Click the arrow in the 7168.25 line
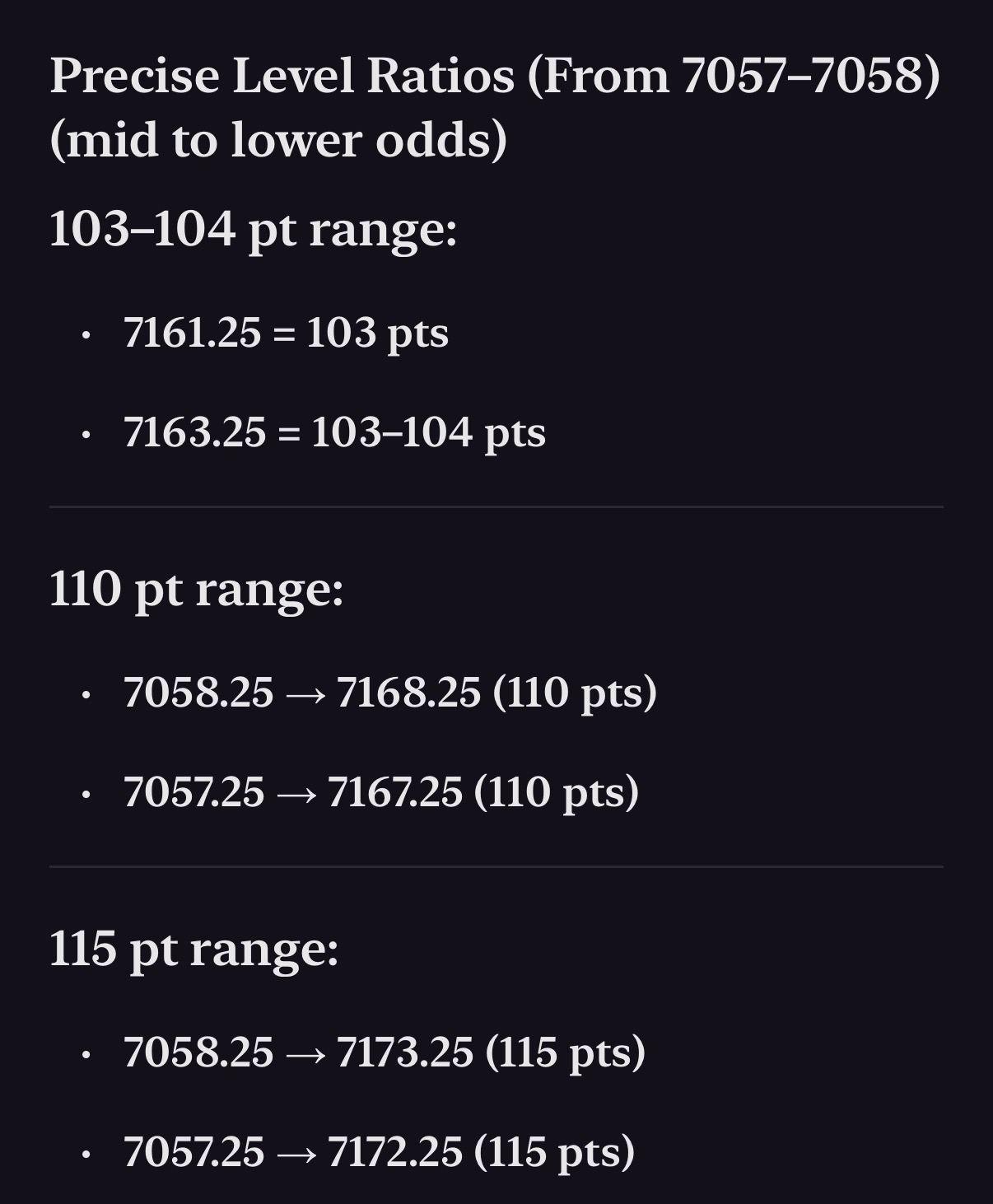The width and height of the screenshot is (993, 1204). 305,695
